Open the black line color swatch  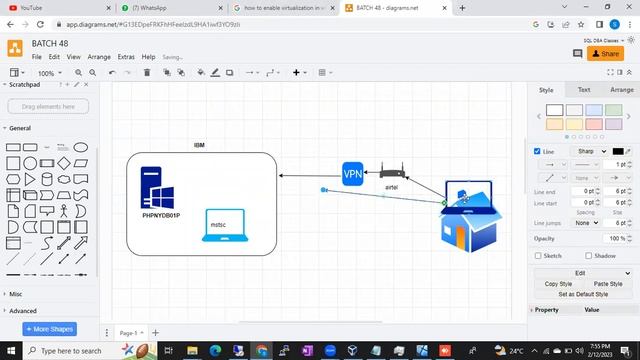(618, 151)
